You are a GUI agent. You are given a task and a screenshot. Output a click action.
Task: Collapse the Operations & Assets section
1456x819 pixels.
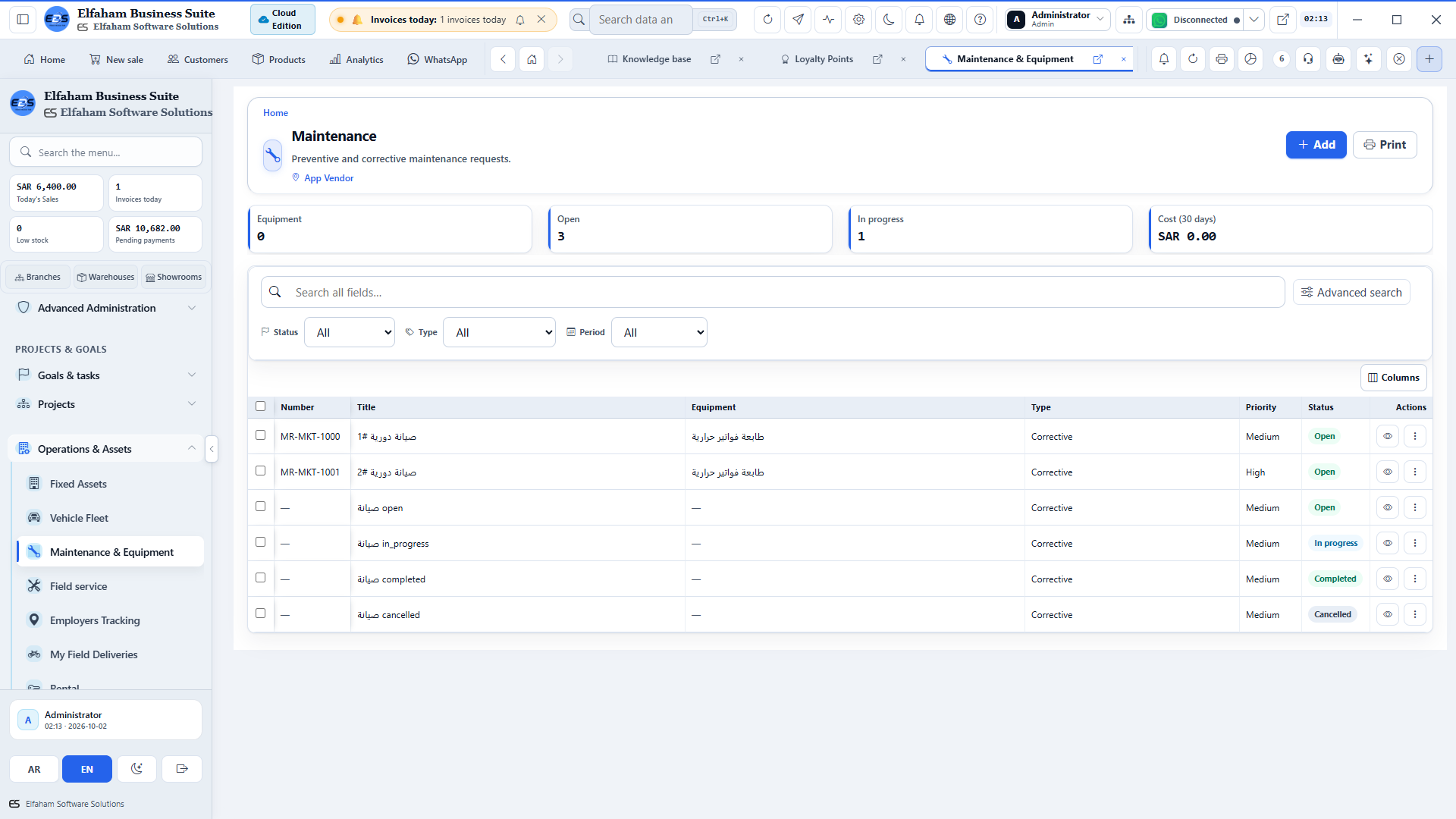pyautogui.click(x=192, y=449)
